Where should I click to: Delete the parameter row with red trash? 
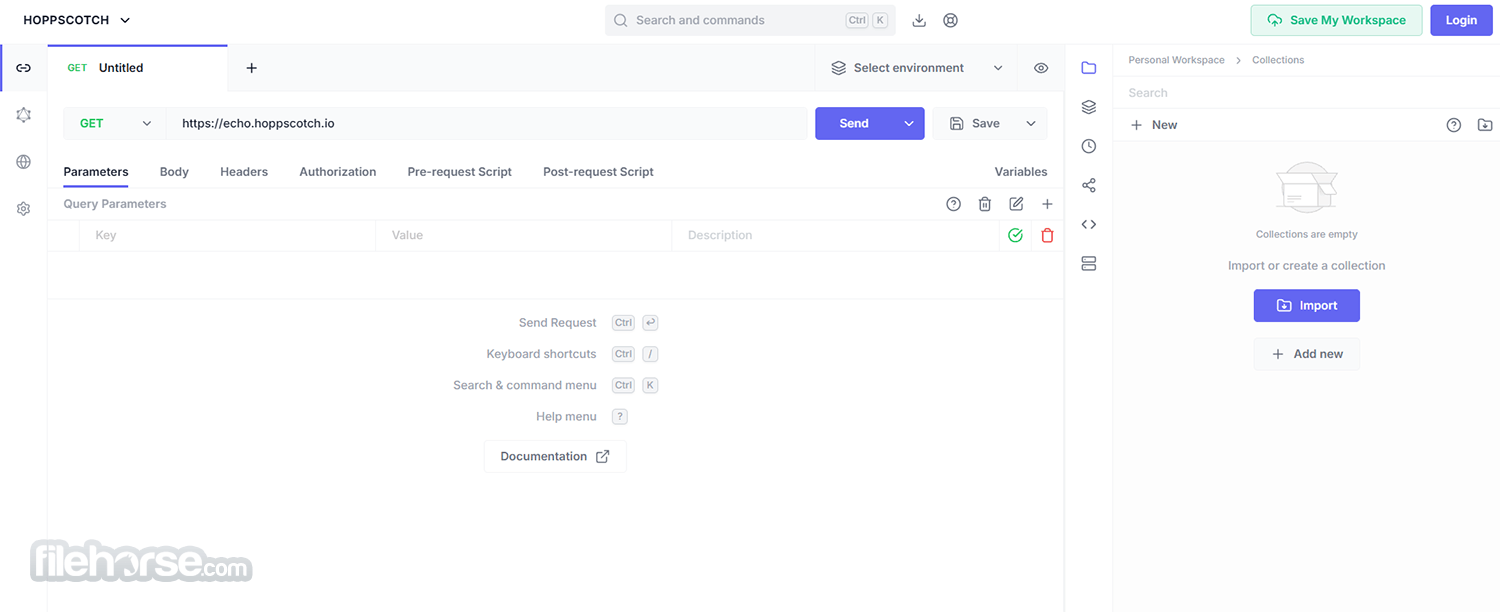(1047, 235)
